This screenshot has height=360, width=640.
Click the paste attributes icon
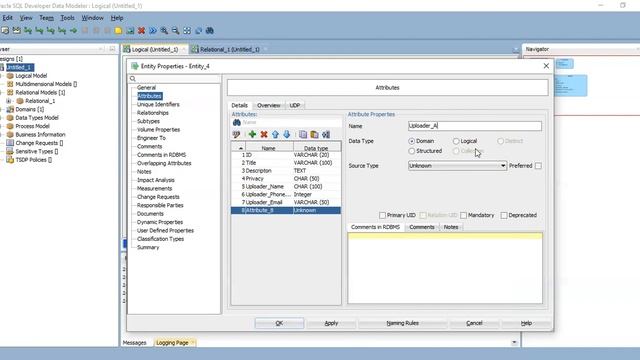314,134
